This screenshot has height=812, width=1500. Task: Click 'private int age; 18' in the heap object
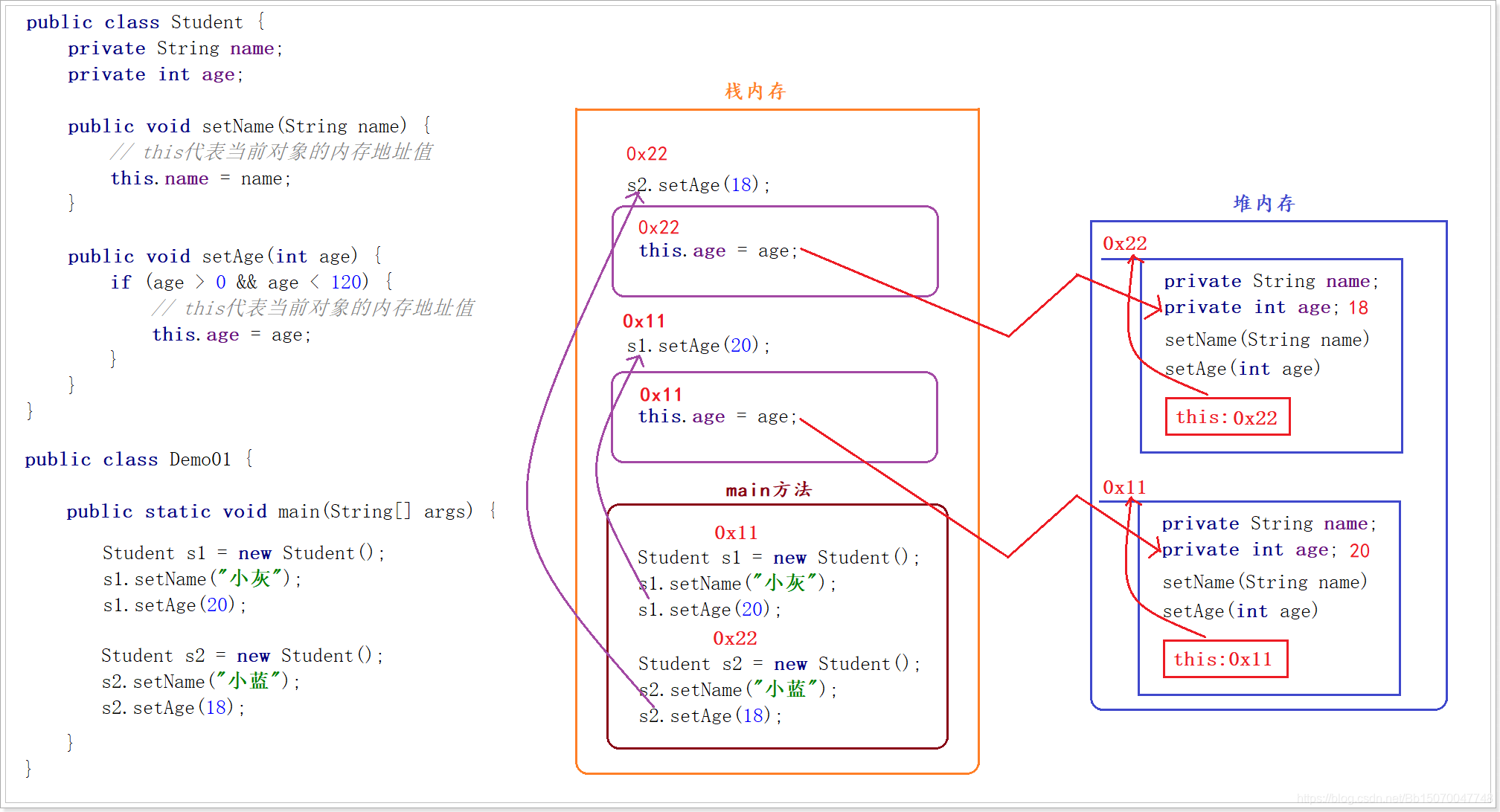point(1266,308)
